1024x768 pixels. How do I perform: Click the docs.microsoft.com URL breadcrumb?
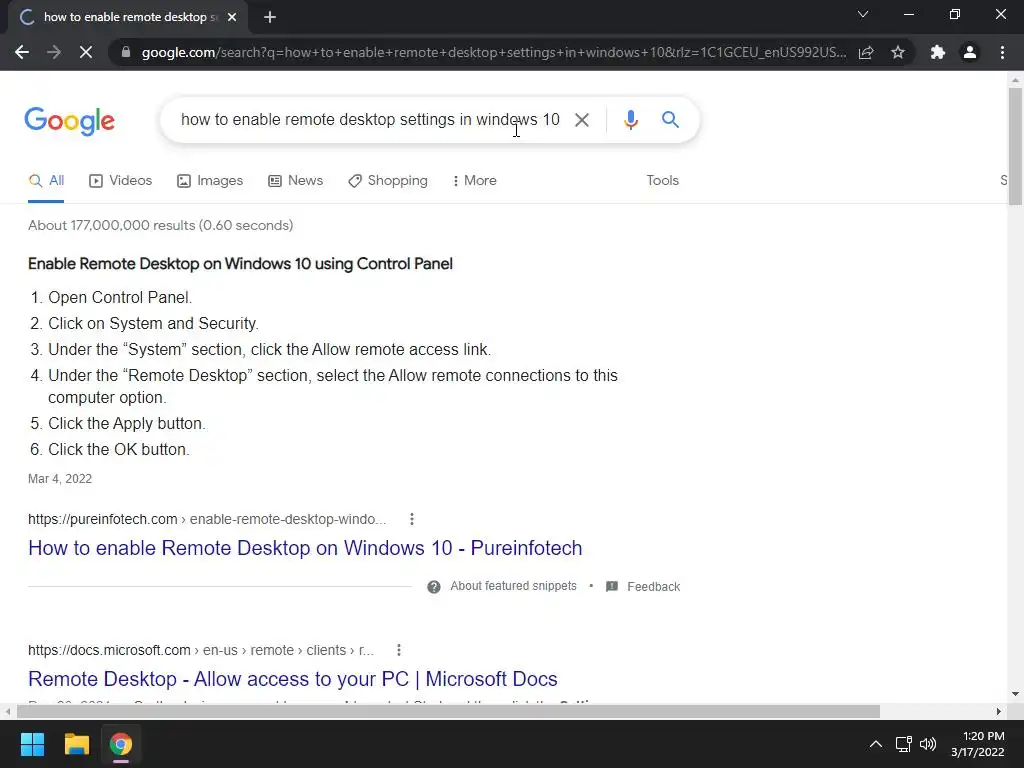click(200, 650)
